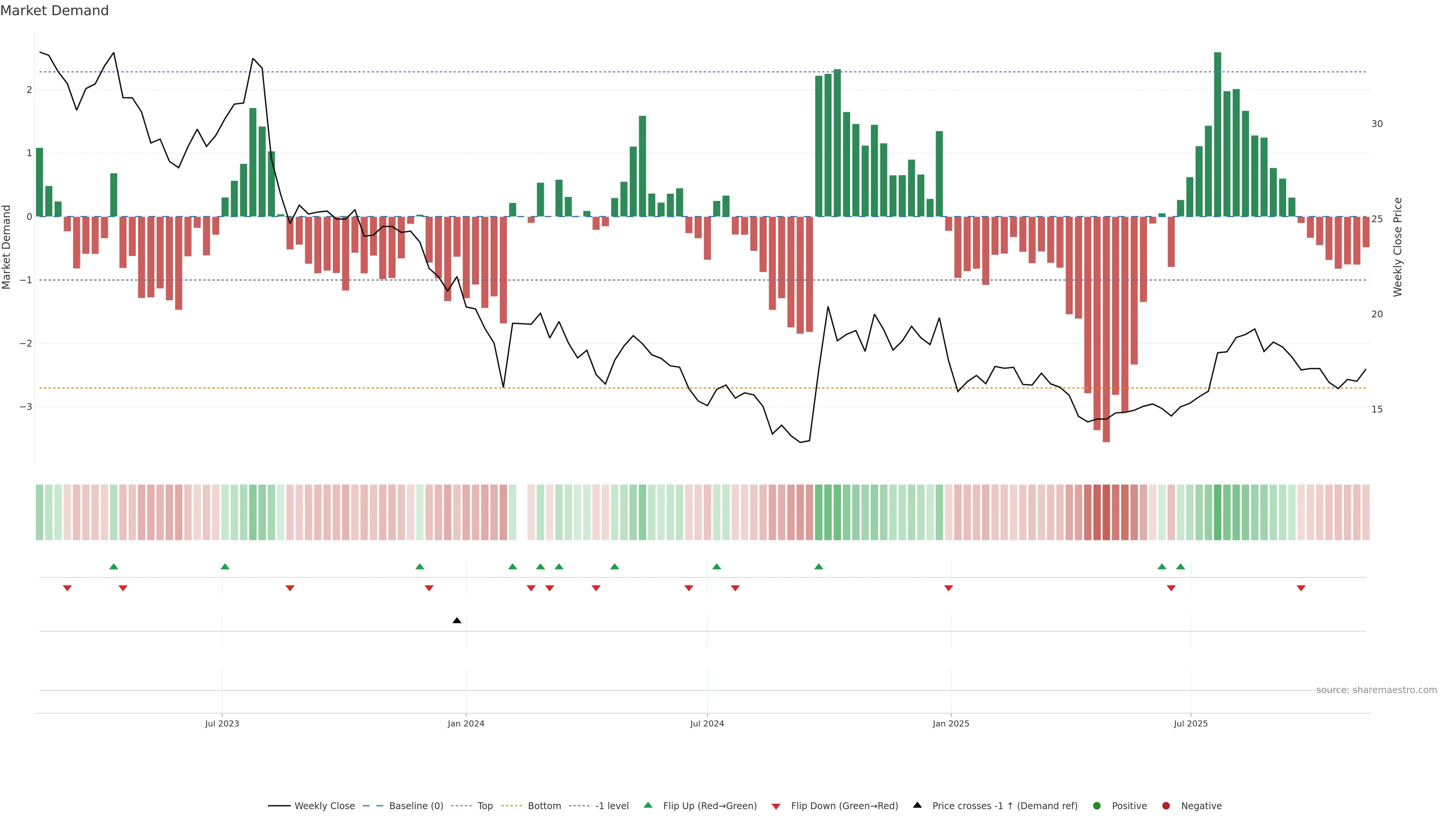Click the leftmost green flip-up triangle marker
The width and height of the screenshot is (1456, 819).
pyautogui.click(x=114, y=566)
